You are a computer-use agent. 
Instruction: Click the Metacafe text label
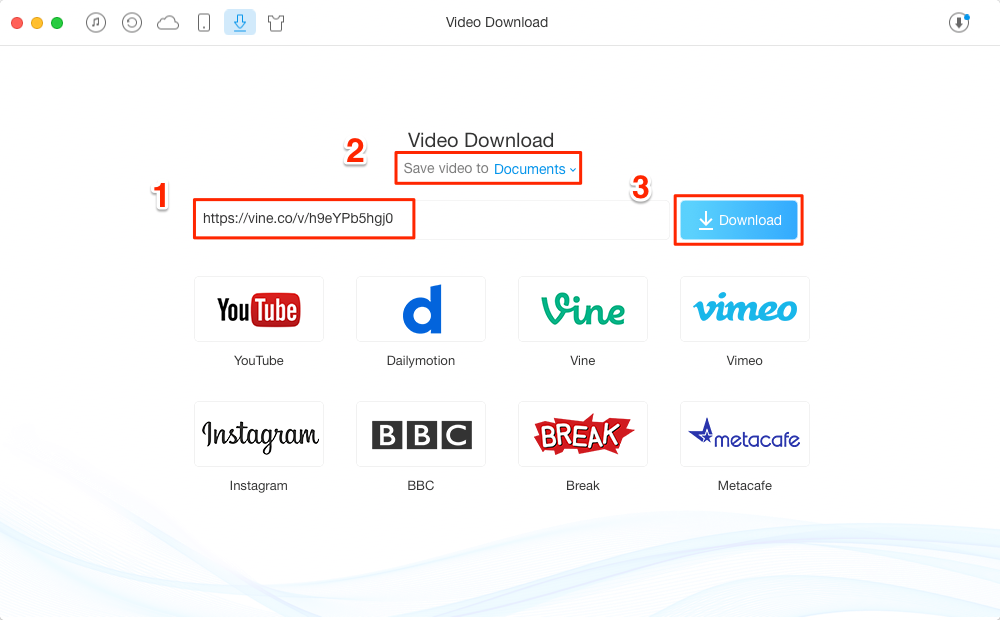click(x=745, y=485)
